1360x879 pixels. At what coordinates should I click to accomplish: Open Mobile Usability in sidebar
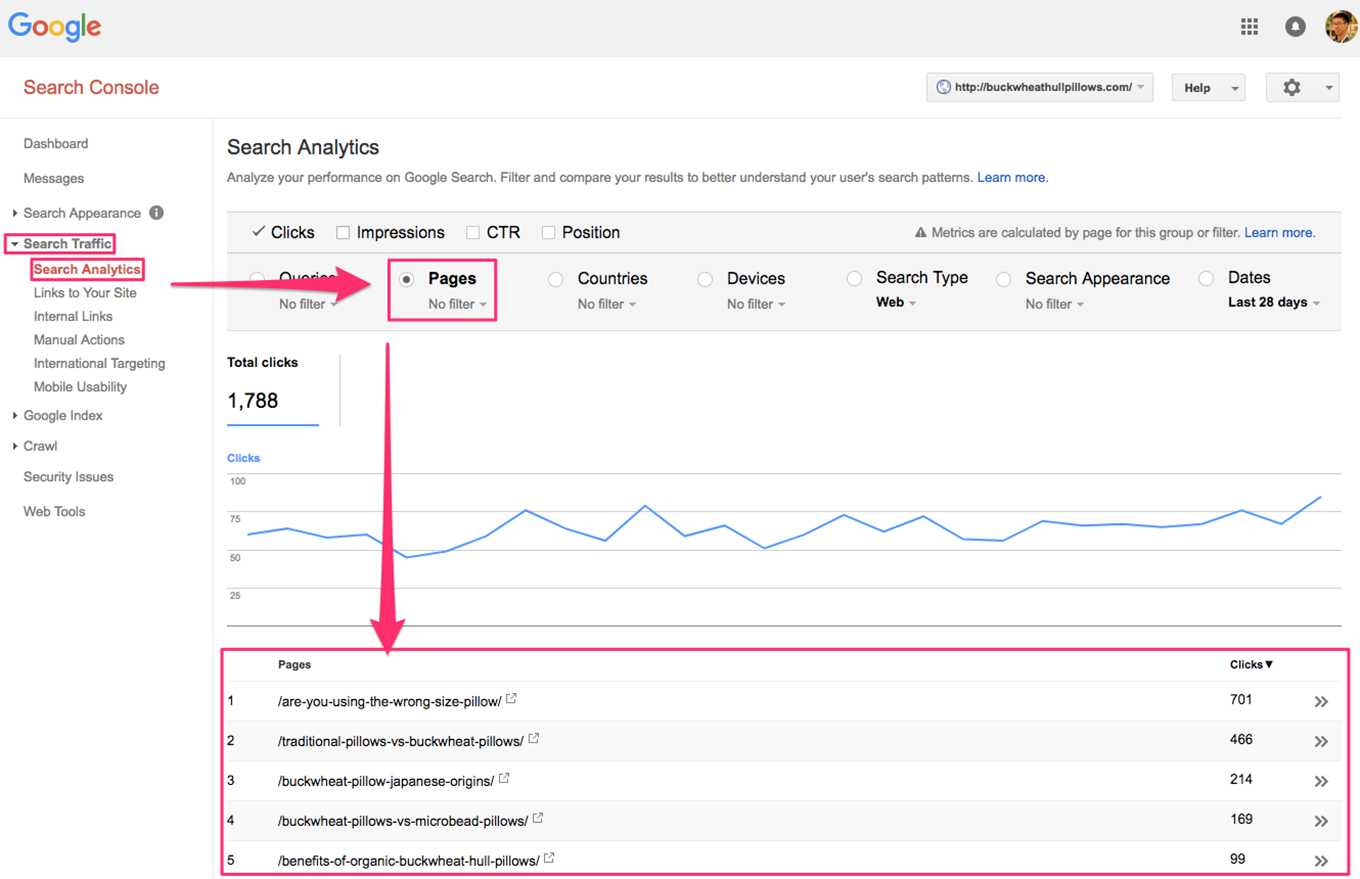[x=80, y=387]
